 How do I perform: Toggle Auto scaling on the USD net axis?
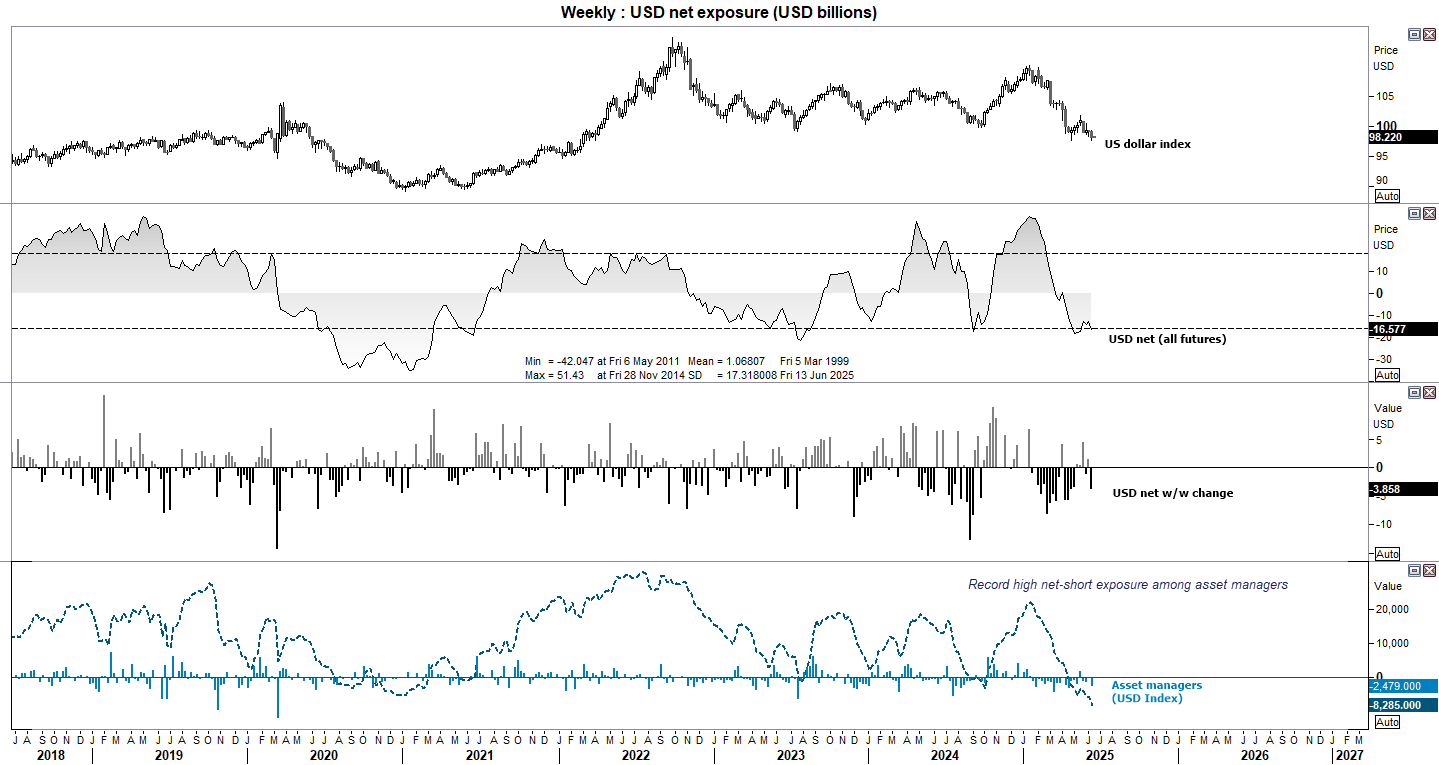pos(1386,375)
